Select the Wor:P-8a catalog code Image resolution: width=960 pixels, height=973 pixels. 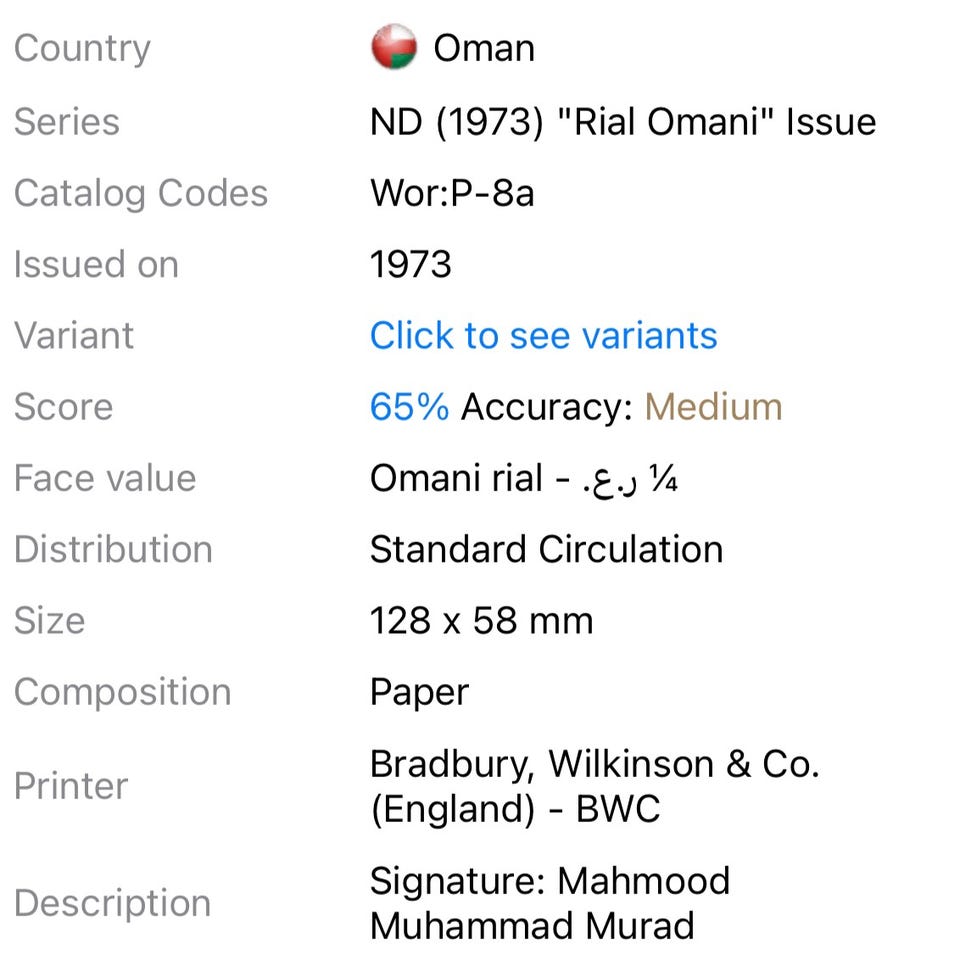pos(452,193)
